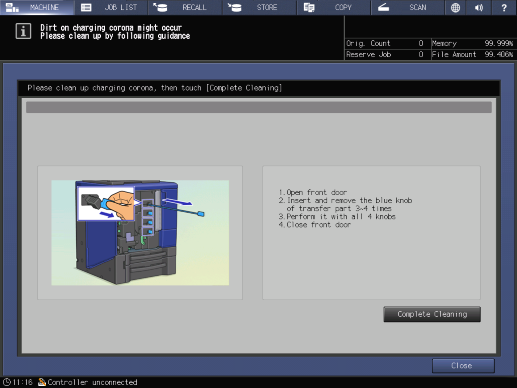Open the SCAN tab
The image size is (517, 388).
coord(408,7)
